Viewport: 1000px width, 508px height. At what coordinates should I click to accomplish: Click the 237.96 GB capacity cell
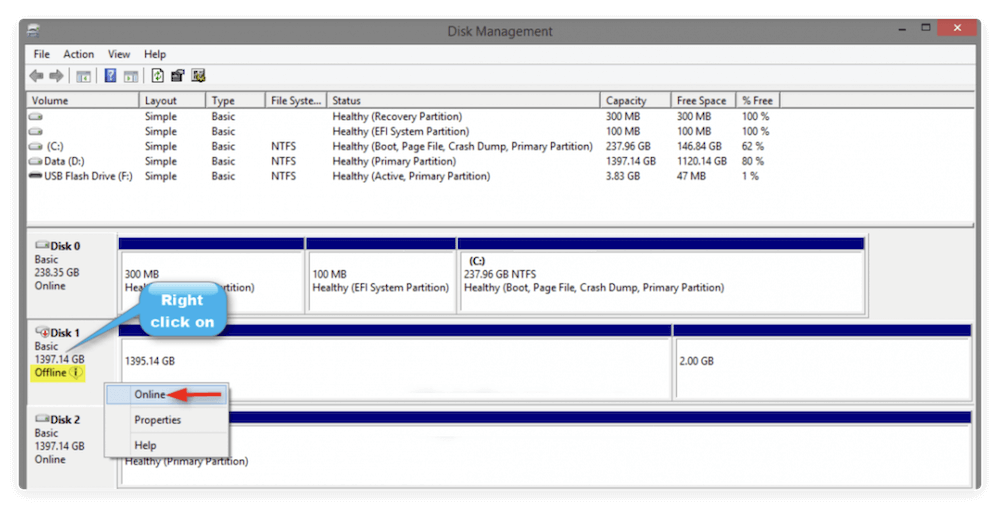(x=628, y=147)
